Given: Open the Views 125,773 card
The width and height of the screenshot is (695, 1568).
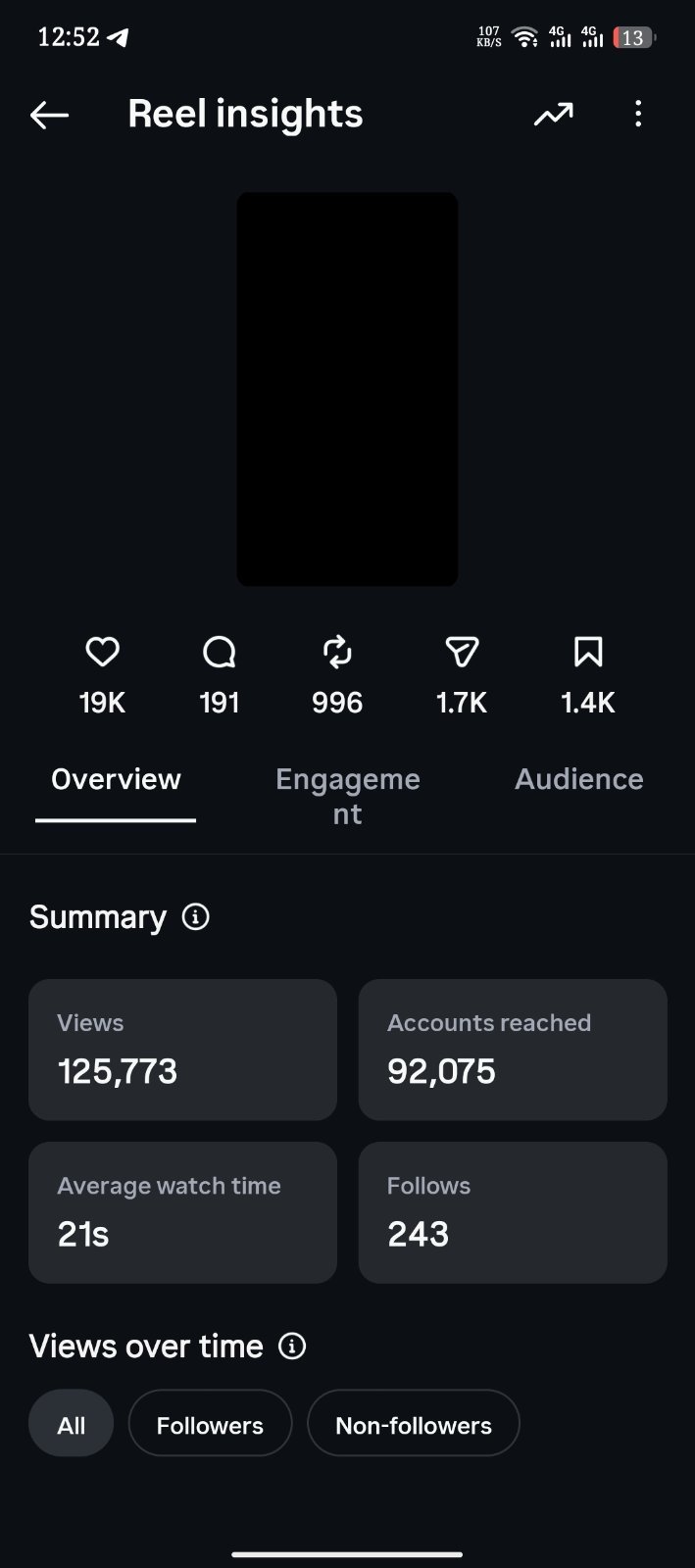Looking at the screenshot, I should (182, 1050).
